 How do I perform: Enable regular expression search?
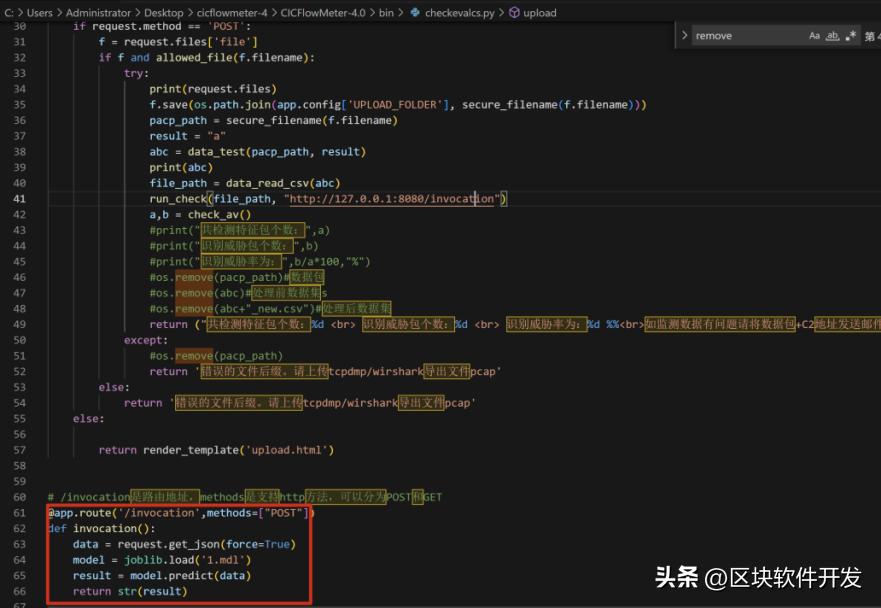(x=851, y=36)
